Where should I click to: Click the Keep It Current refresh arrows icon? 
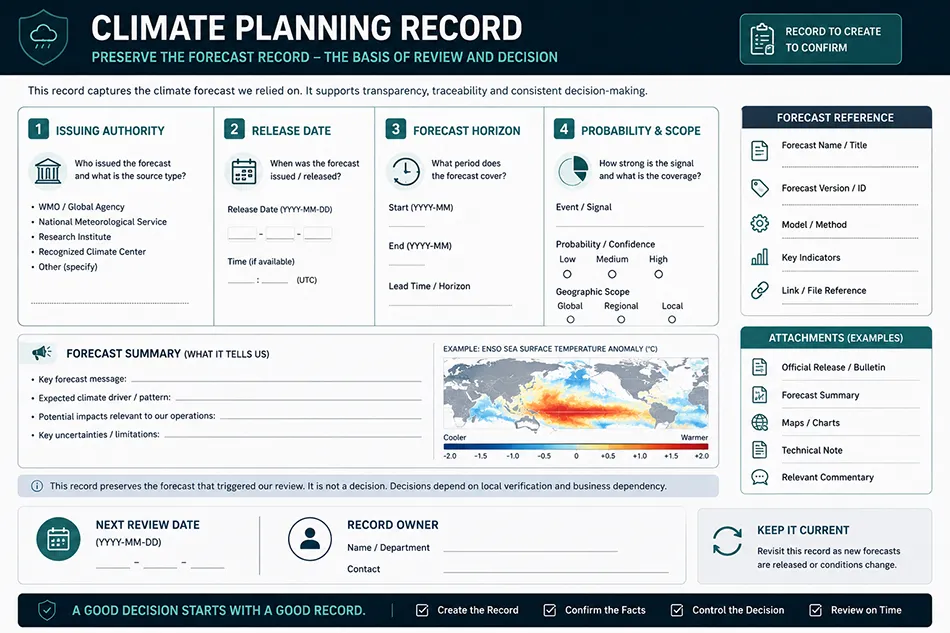[x=726, y=540]
